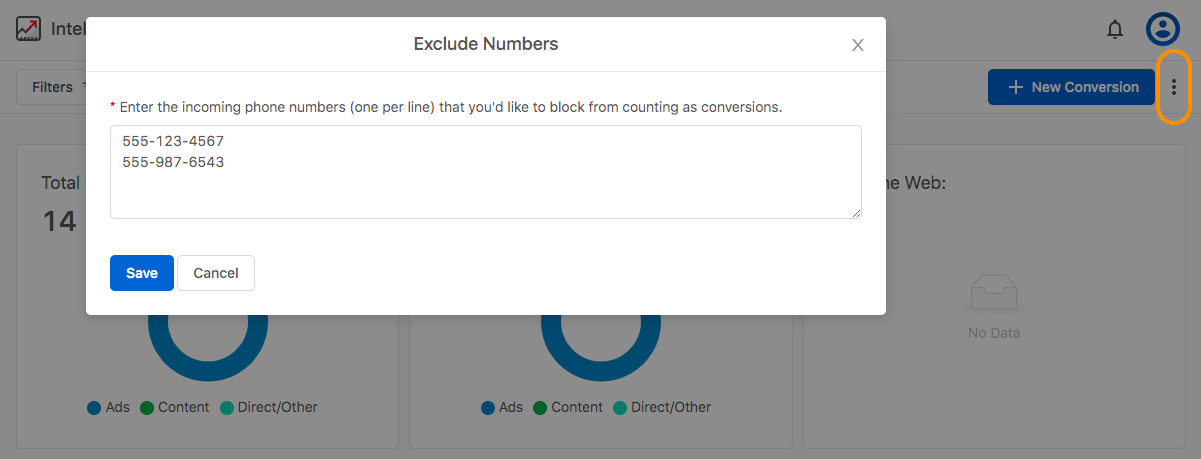
Task: Toggle the Ads legend in the left chart
Action: click(109, 407)
